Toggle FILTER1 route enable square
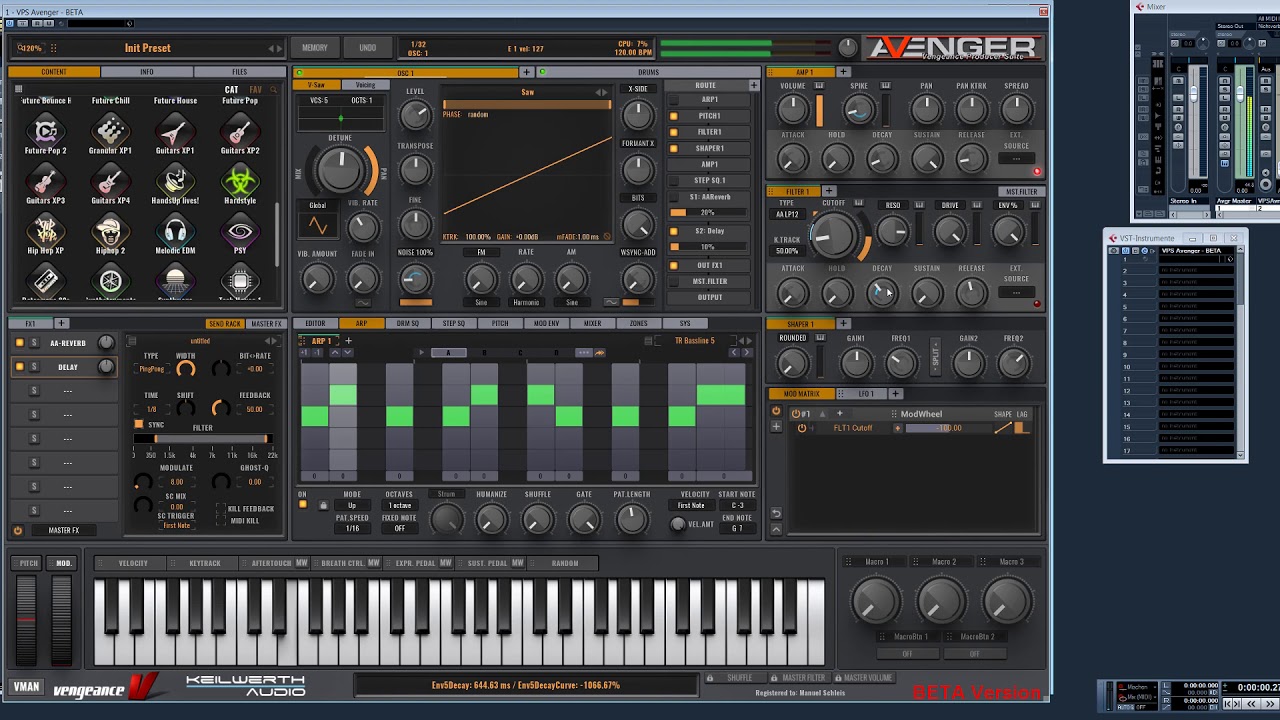 673,132
